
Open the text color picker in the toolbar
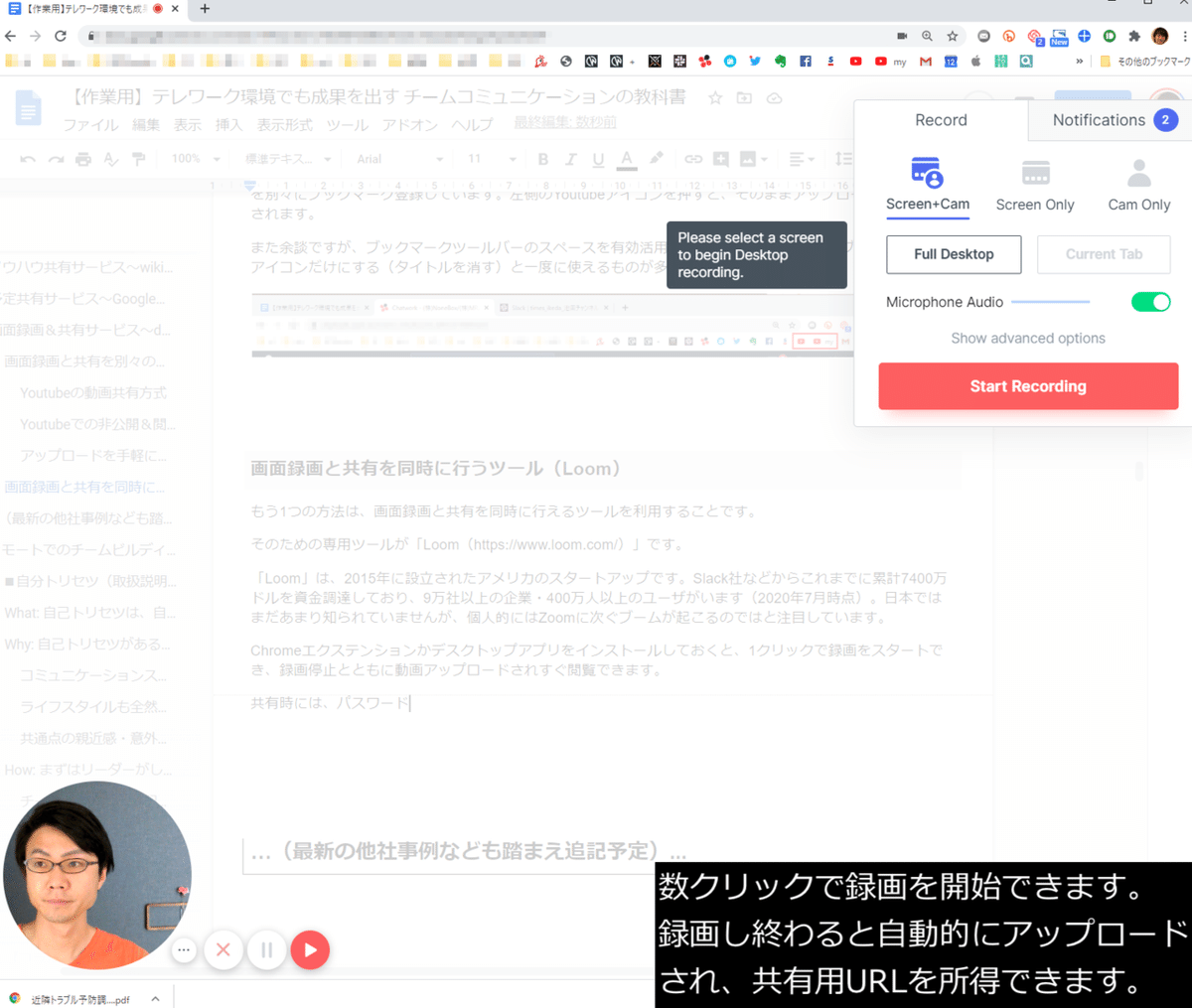[x=624, y=159]
